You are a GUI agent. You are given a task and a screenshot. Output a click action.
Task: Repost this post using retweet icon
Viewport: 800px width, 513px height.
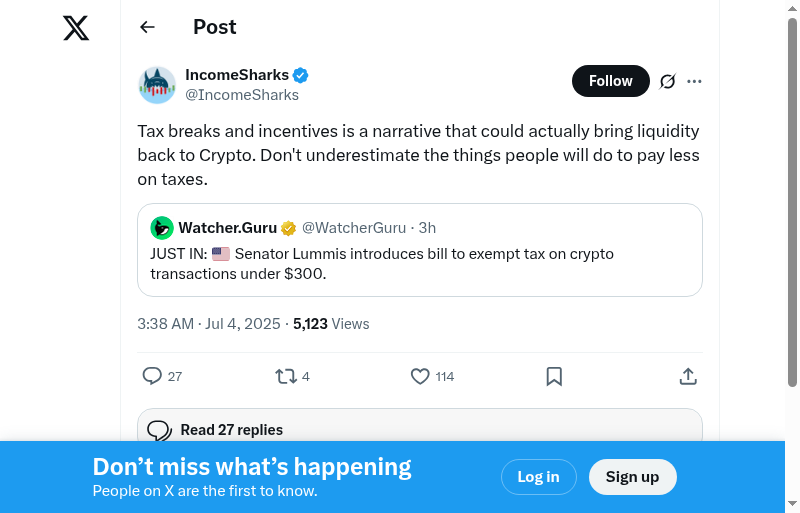(x=285, y=376)
